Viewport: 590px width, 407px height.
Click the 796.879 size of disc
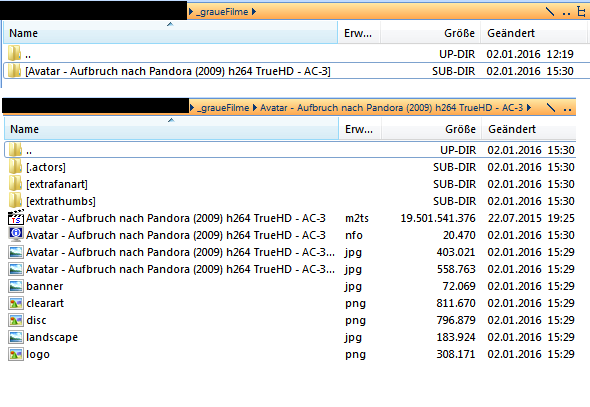tap(456, 320)
